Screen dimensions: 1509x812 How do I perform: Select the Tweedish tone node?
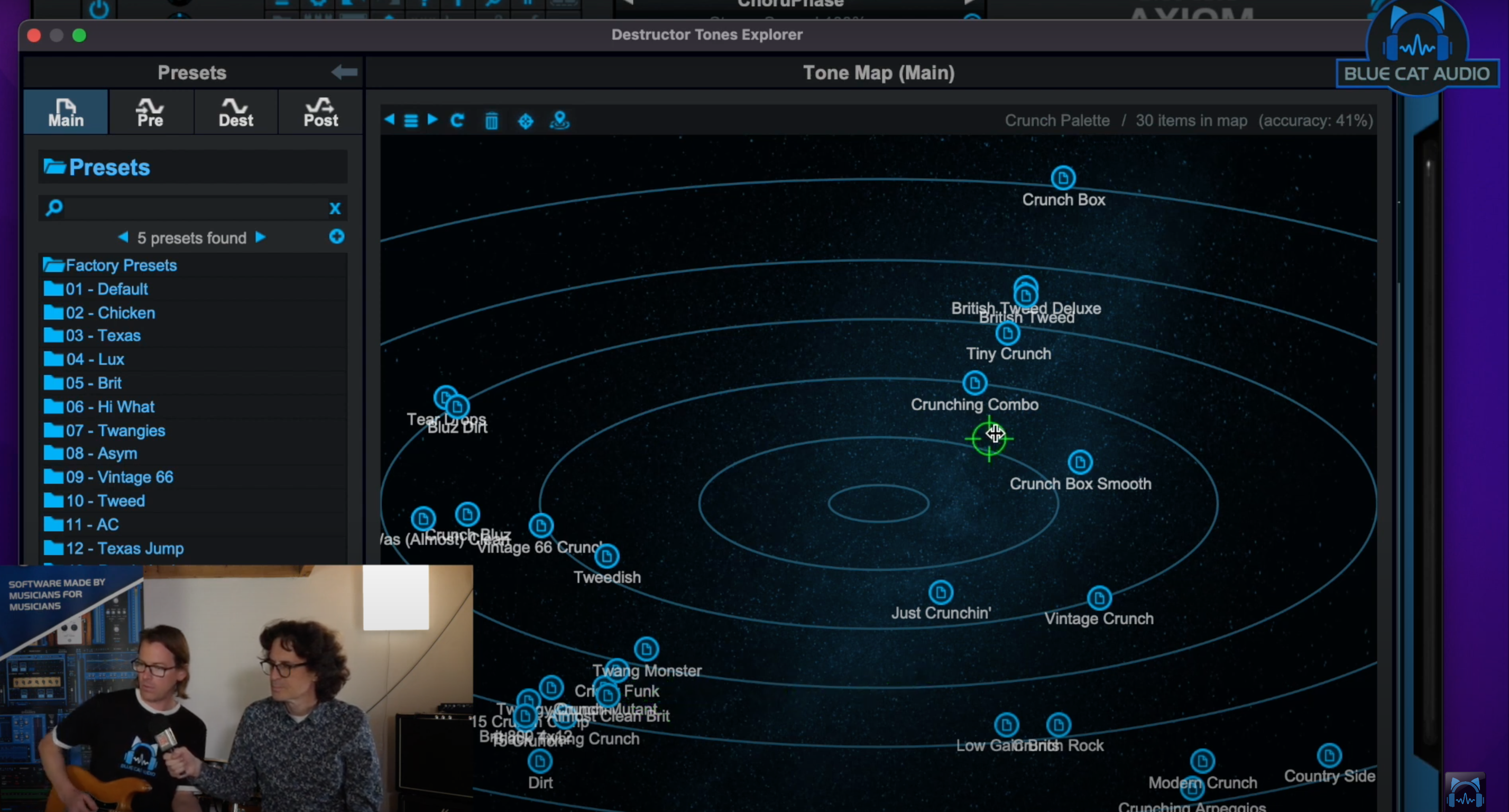[x=607, y=556]
